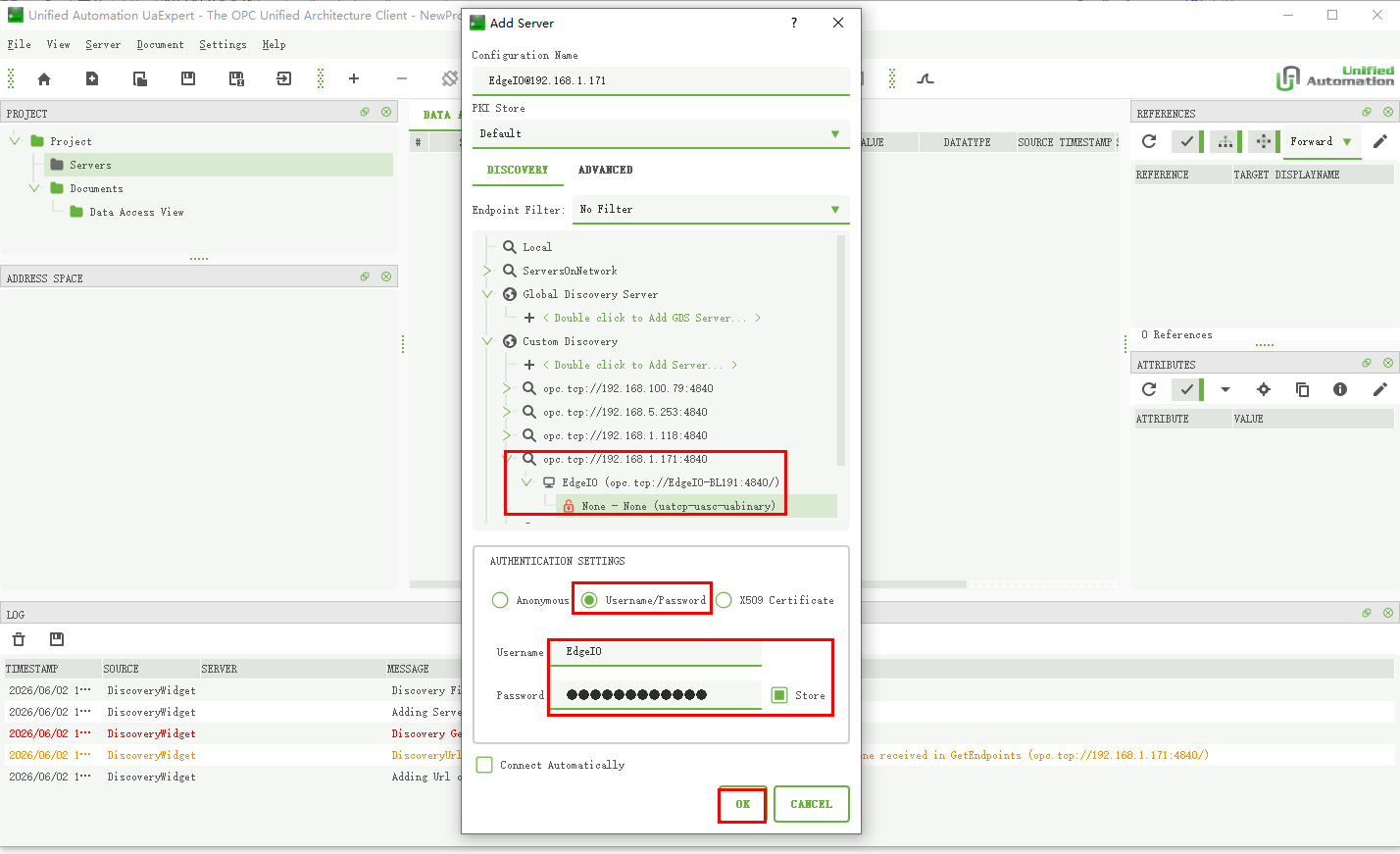The width and height of the screenshot is (1400, 854).
Task: Select X509 Certificate authentication
Action: click(724, 600)
